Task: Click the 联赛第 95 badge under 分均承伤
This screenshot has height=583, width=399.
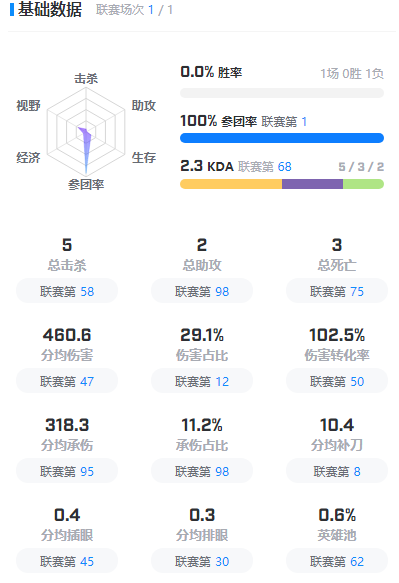Action: pos(67,471)
